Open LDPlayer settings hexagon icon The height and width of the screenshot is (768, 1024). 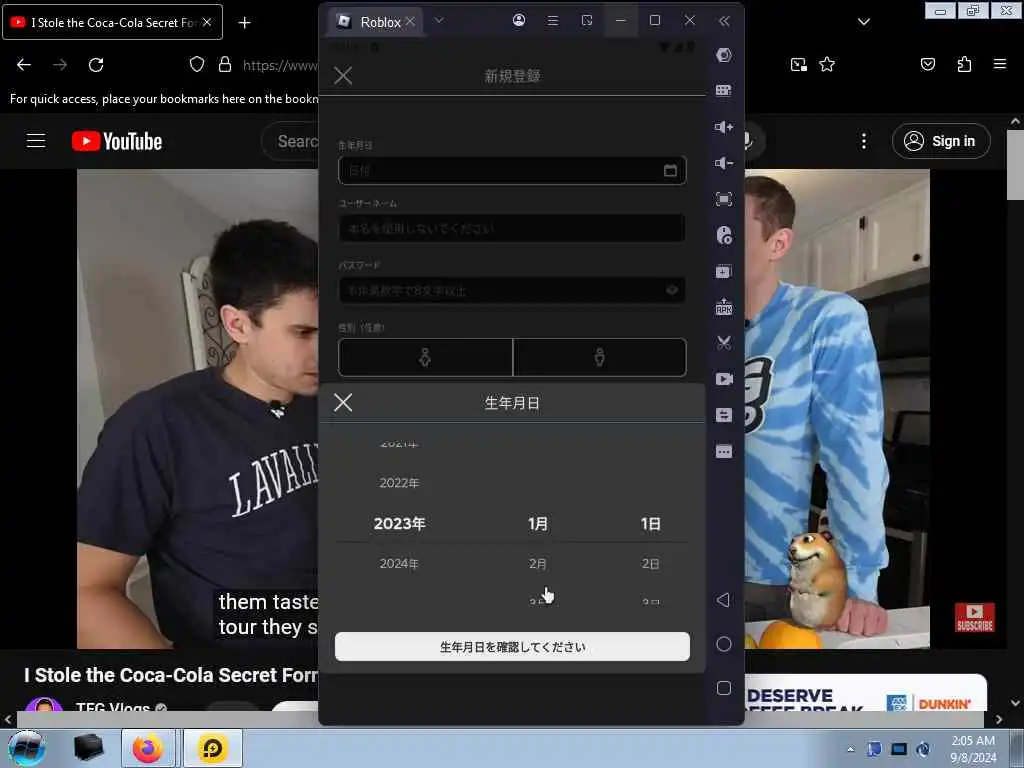pyautogui.click(x=724, y=55)
